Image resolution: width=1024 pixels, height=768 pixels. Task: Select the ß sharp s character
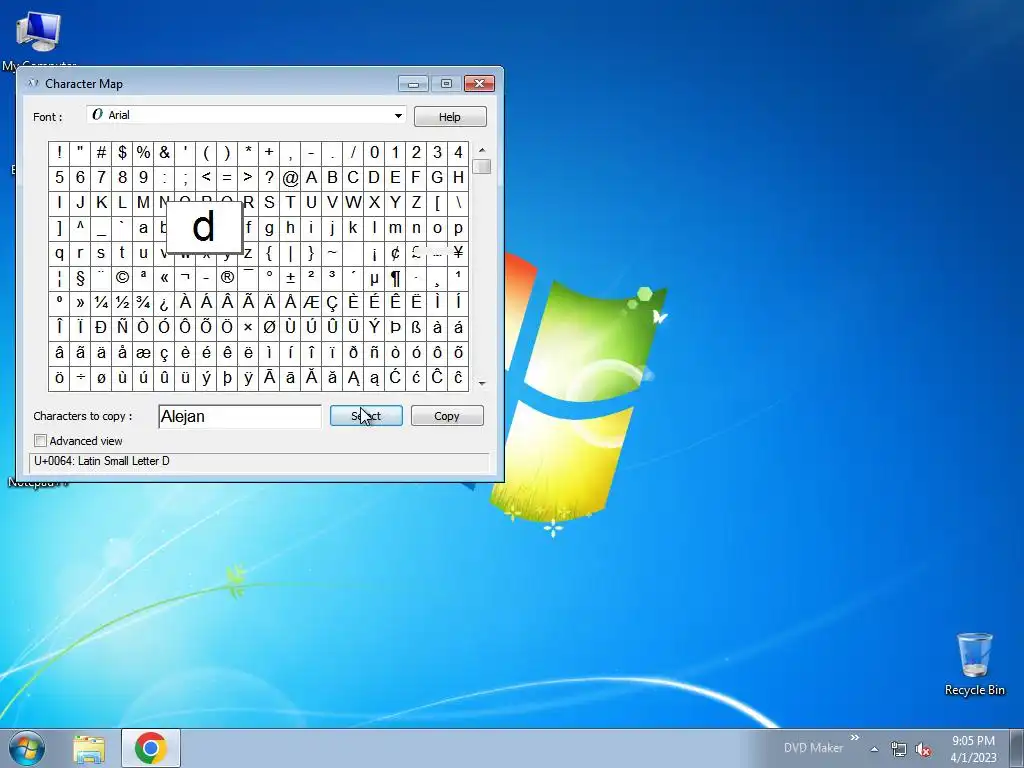coord(416,327)
